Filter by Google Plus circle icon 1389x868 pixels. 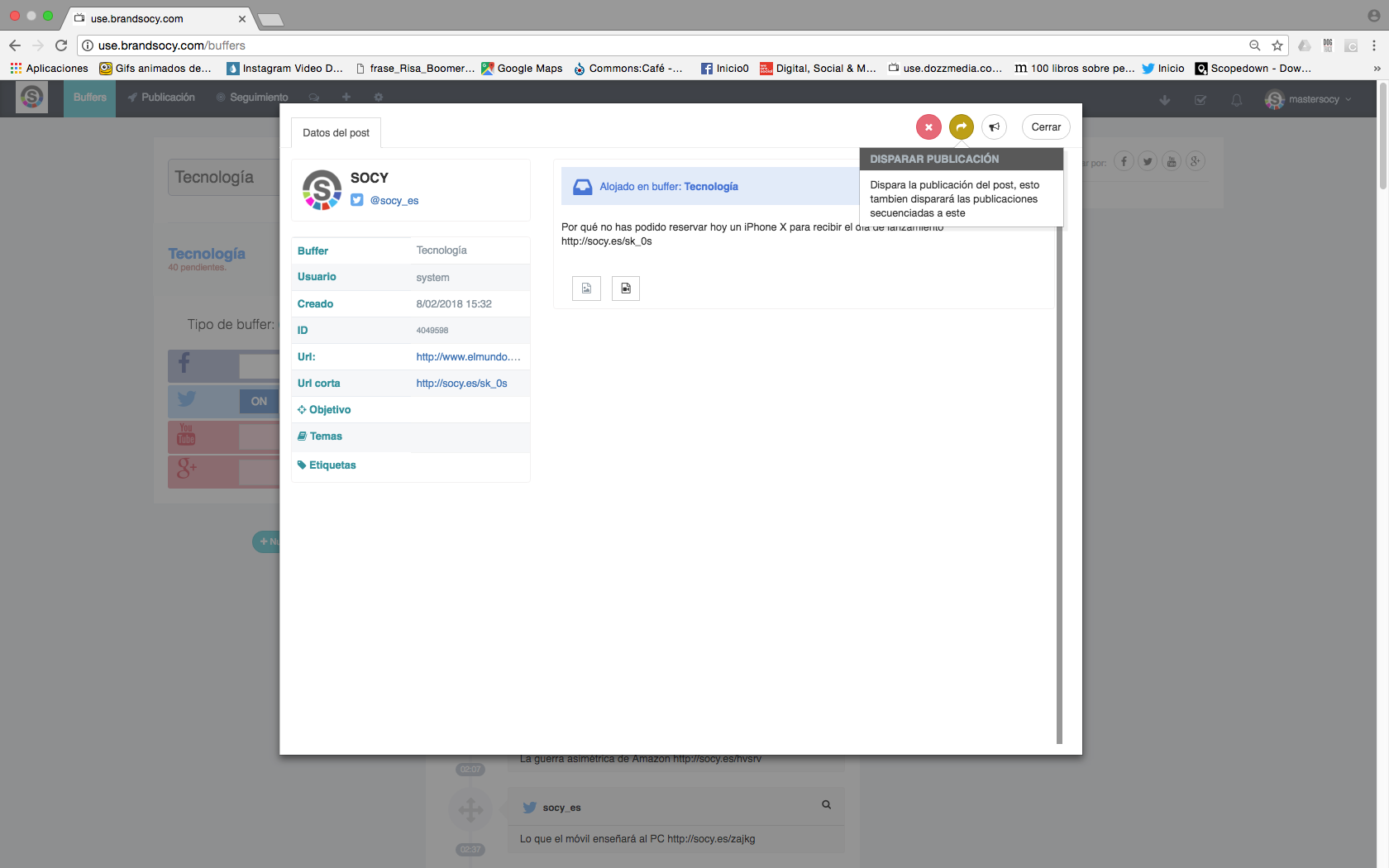point(1196,161)
